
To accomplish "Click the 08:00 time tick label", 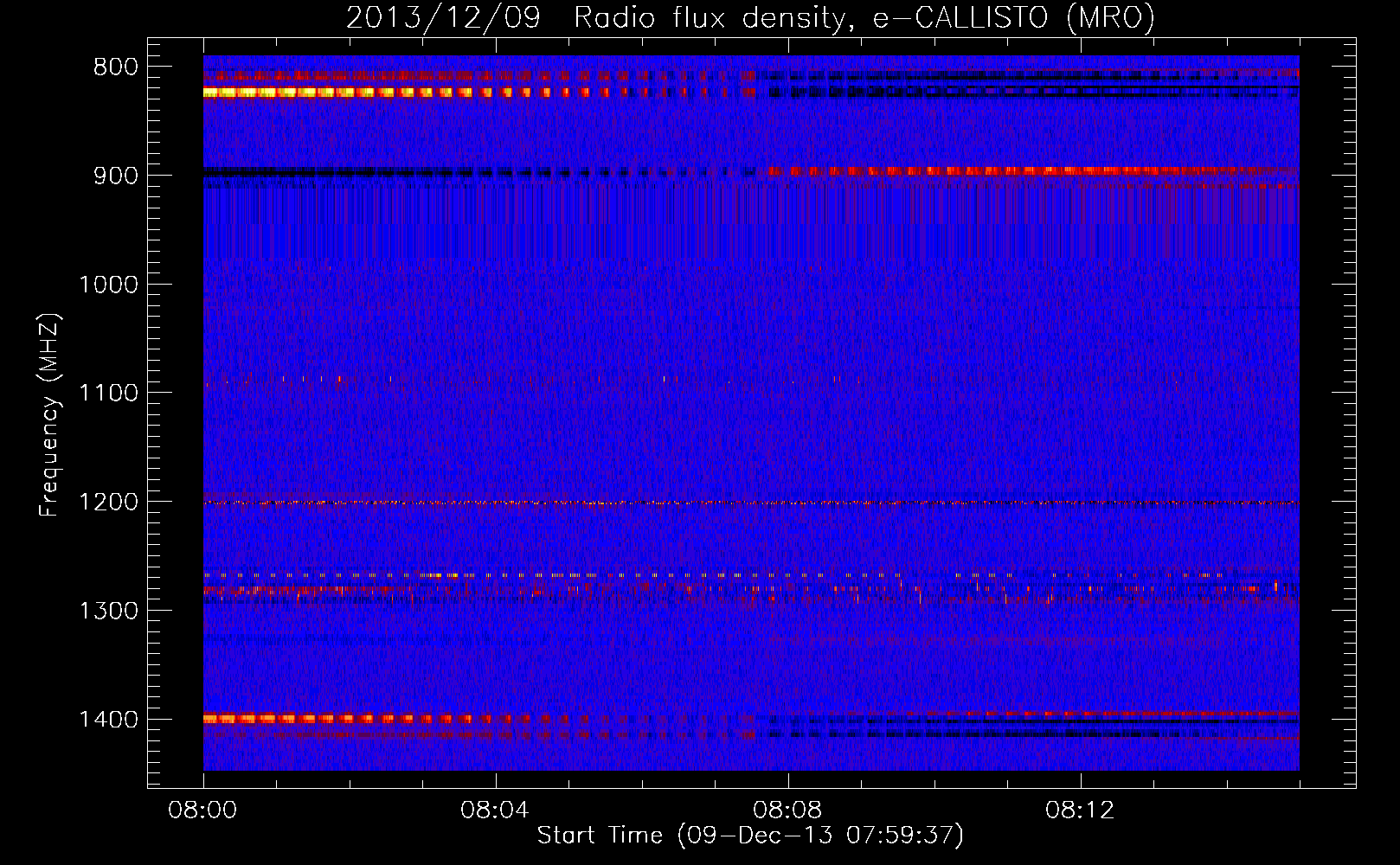I will [x=203, y=811].
